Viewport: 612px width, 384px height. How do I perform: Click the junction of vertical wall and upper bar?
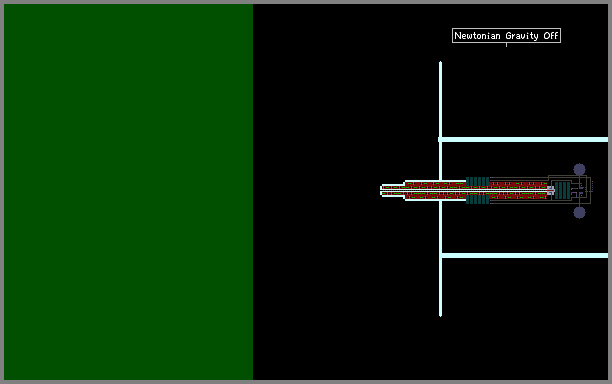pyautogui.click(x=440, y=139)
